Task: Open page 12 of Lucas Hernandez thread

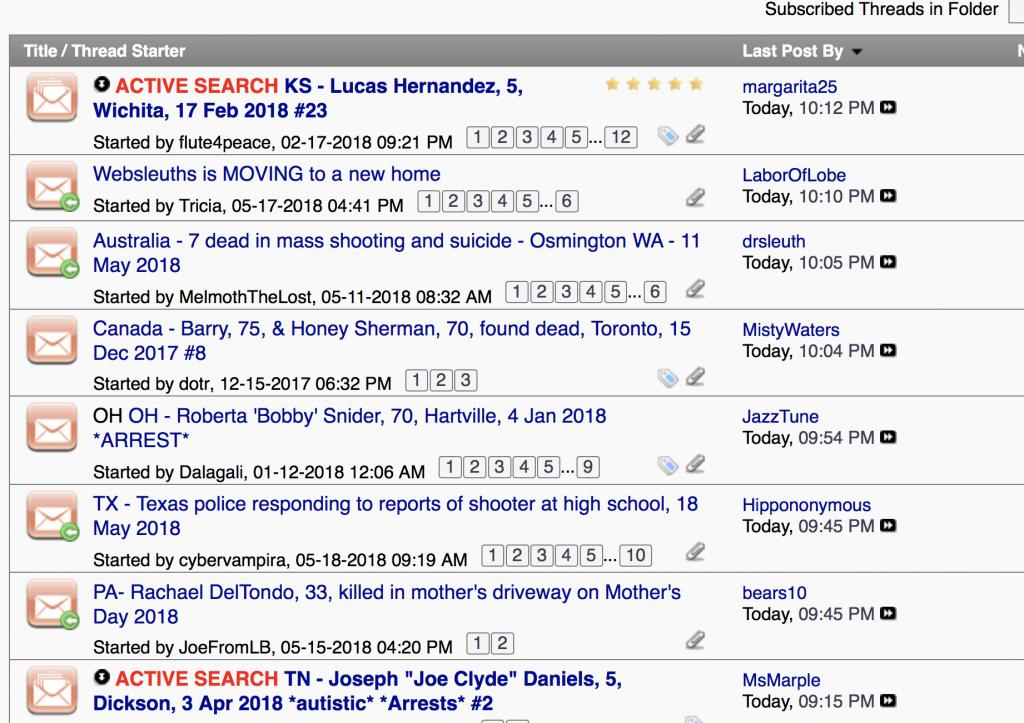Action: click(x=621, y=138)
